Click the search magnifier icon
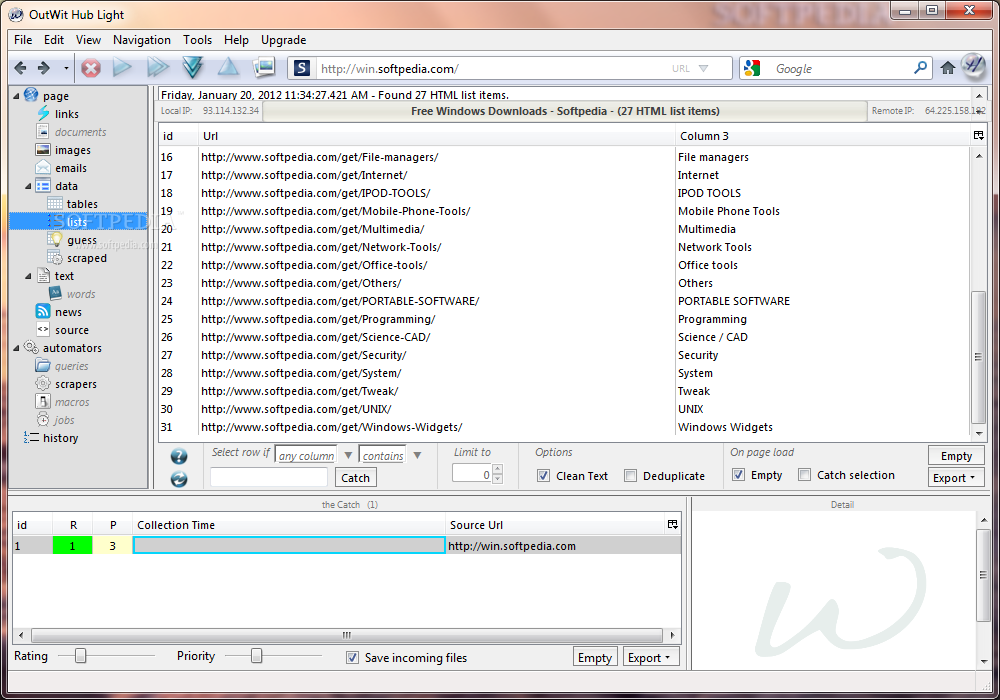1000x700 pixels. coord(920,68)
